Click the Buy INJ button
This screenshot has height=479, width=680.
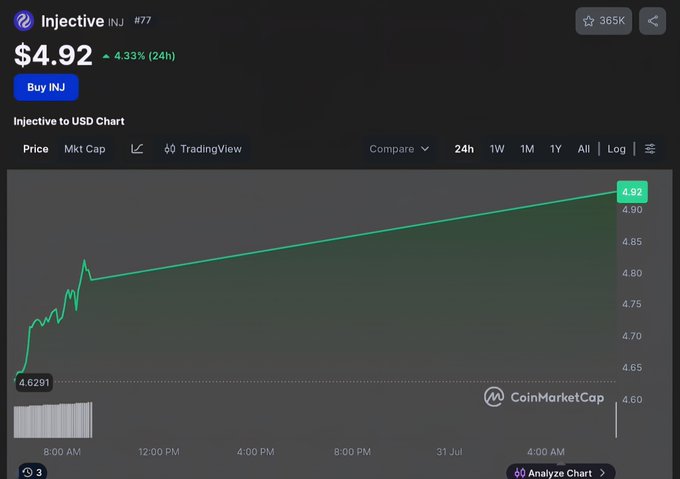tap(46, 87)
